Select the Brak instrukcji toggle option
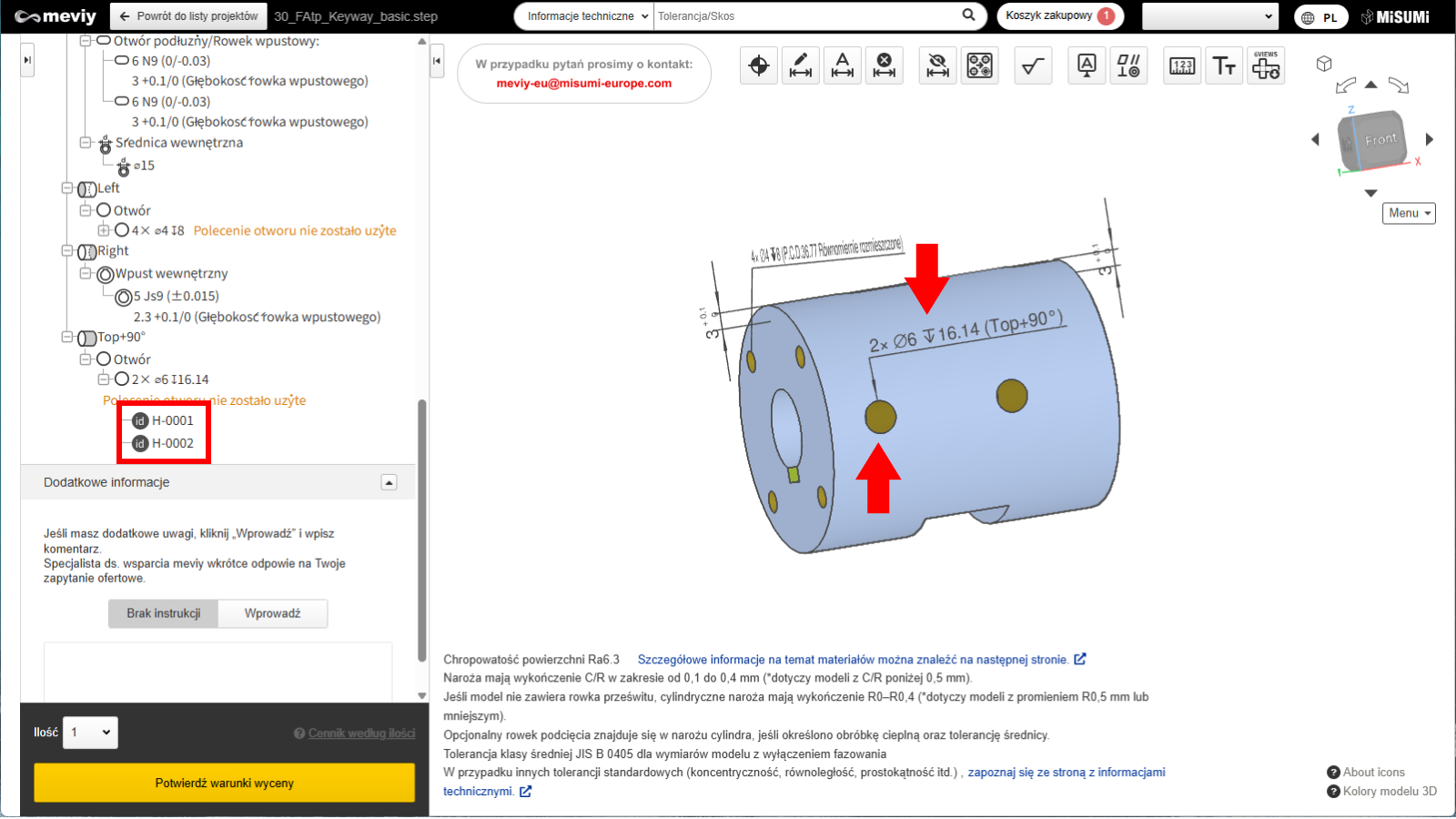The image size is (1456, 819). coord(164,613)
